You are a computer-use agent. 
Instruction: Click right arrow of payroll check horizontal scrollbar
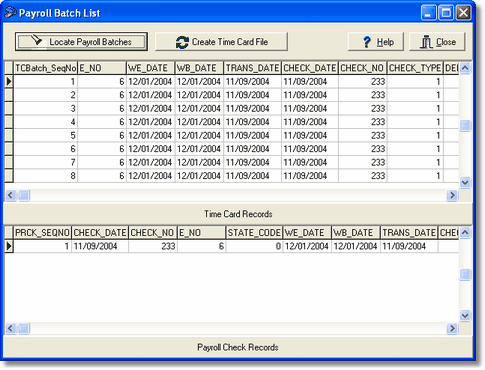tap(452, 328)
